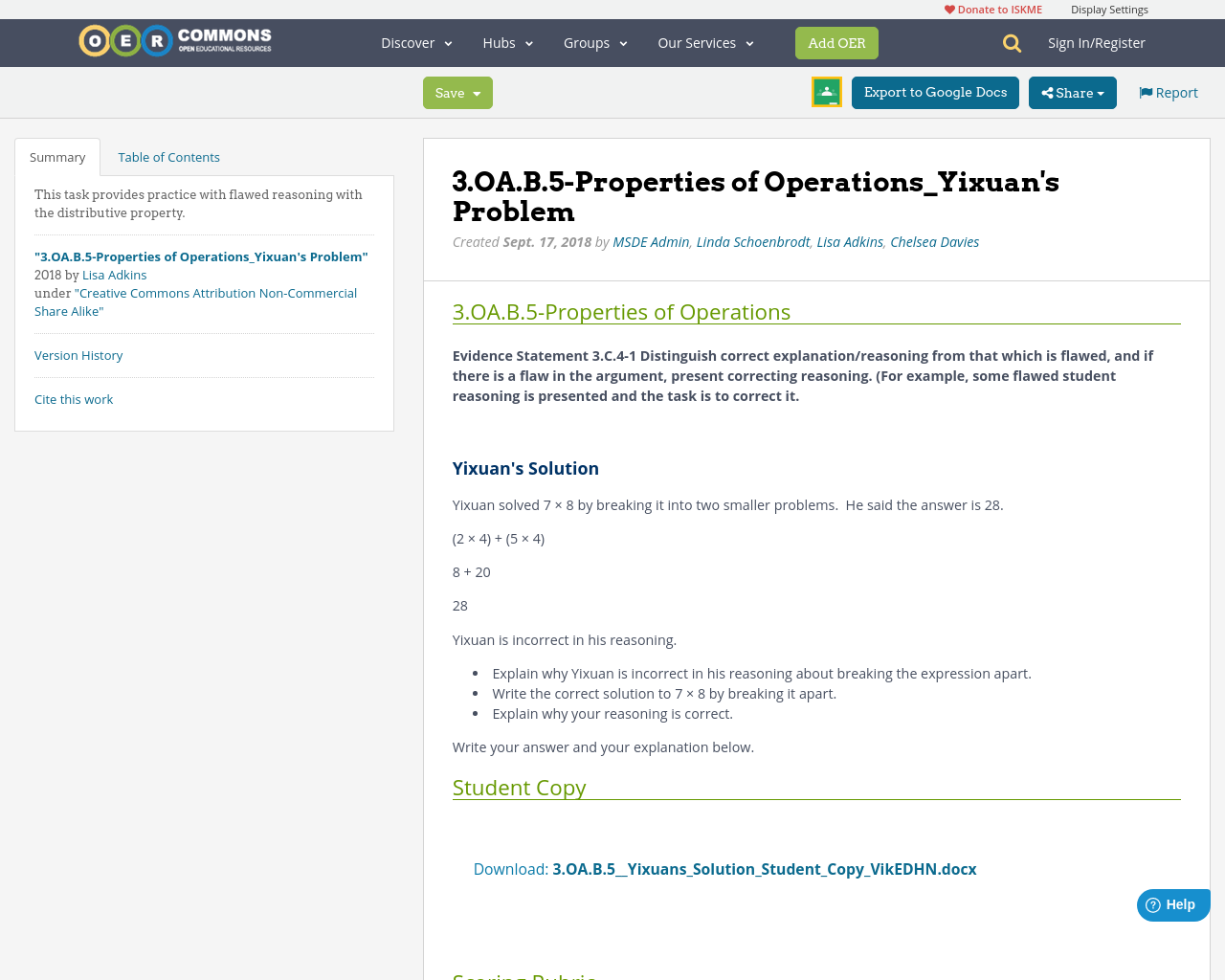Open the Help chat widget

(1171, 903)
